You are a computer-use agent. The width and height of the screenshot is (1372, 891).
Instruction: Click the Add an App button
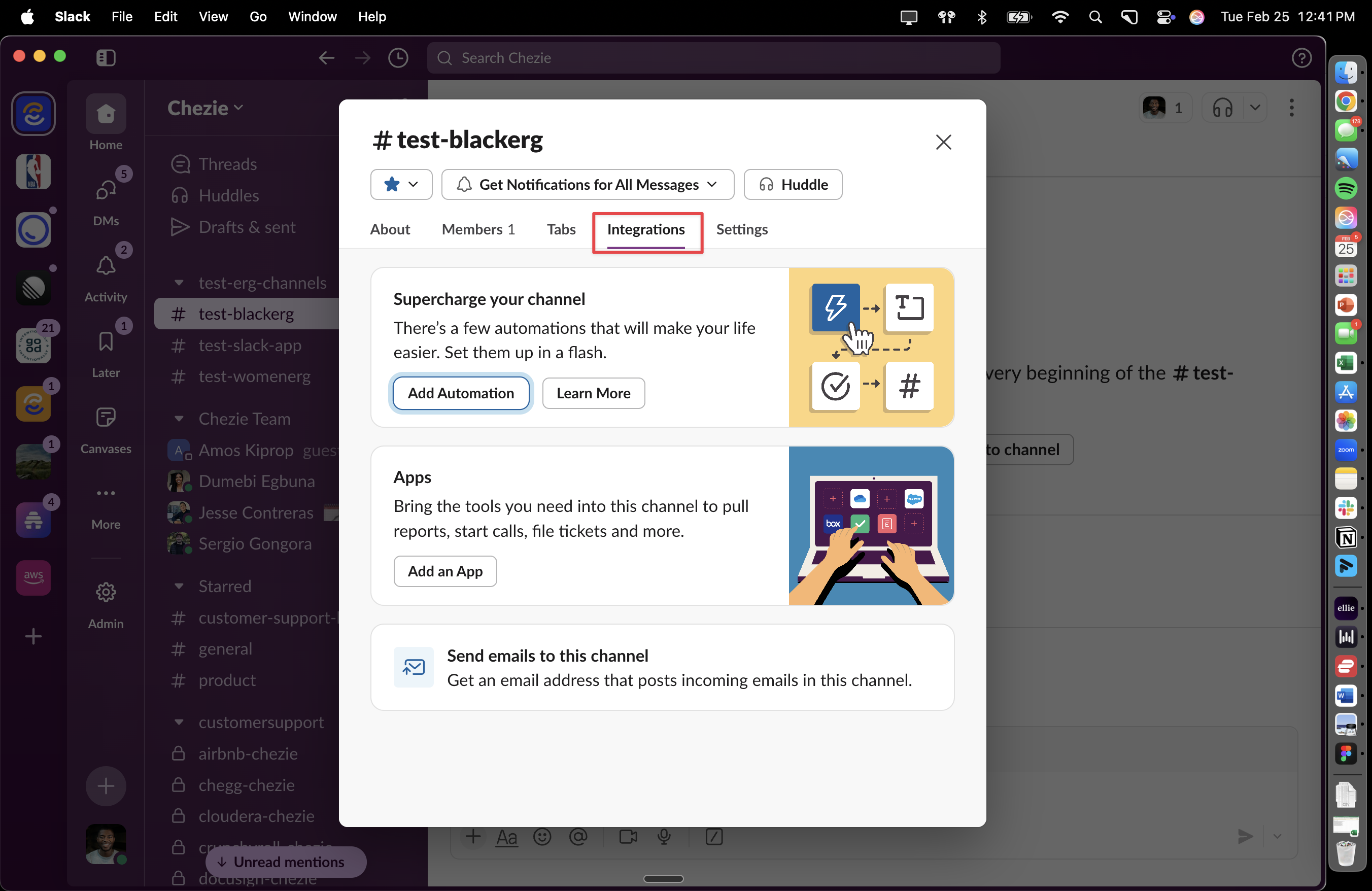tap(445, 571)
